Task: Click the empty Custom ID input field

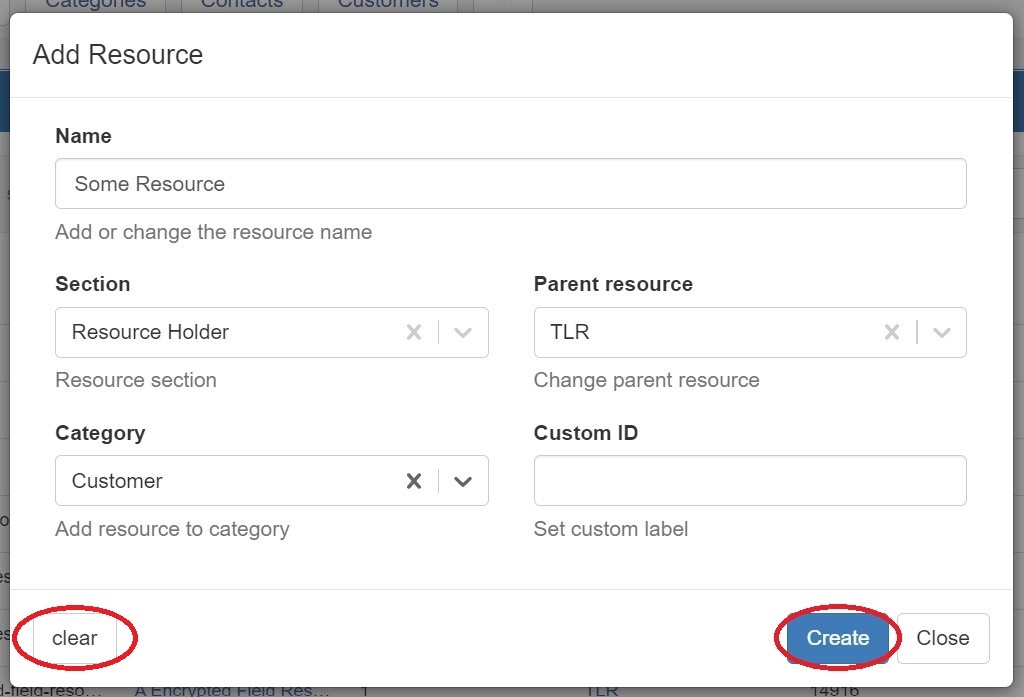Action: 750,481
